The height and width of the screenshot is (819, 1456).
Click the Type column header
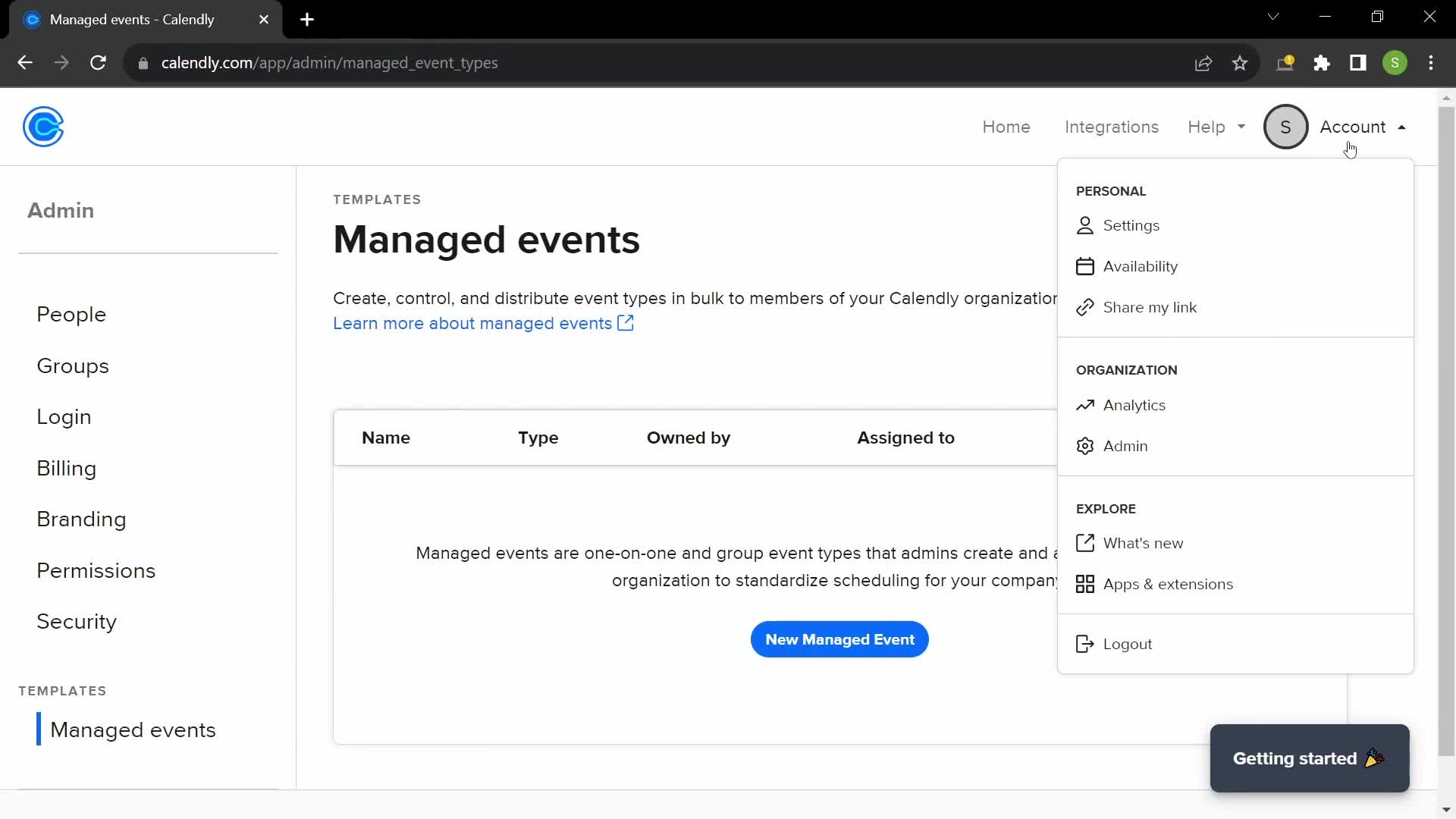[538, 438]
